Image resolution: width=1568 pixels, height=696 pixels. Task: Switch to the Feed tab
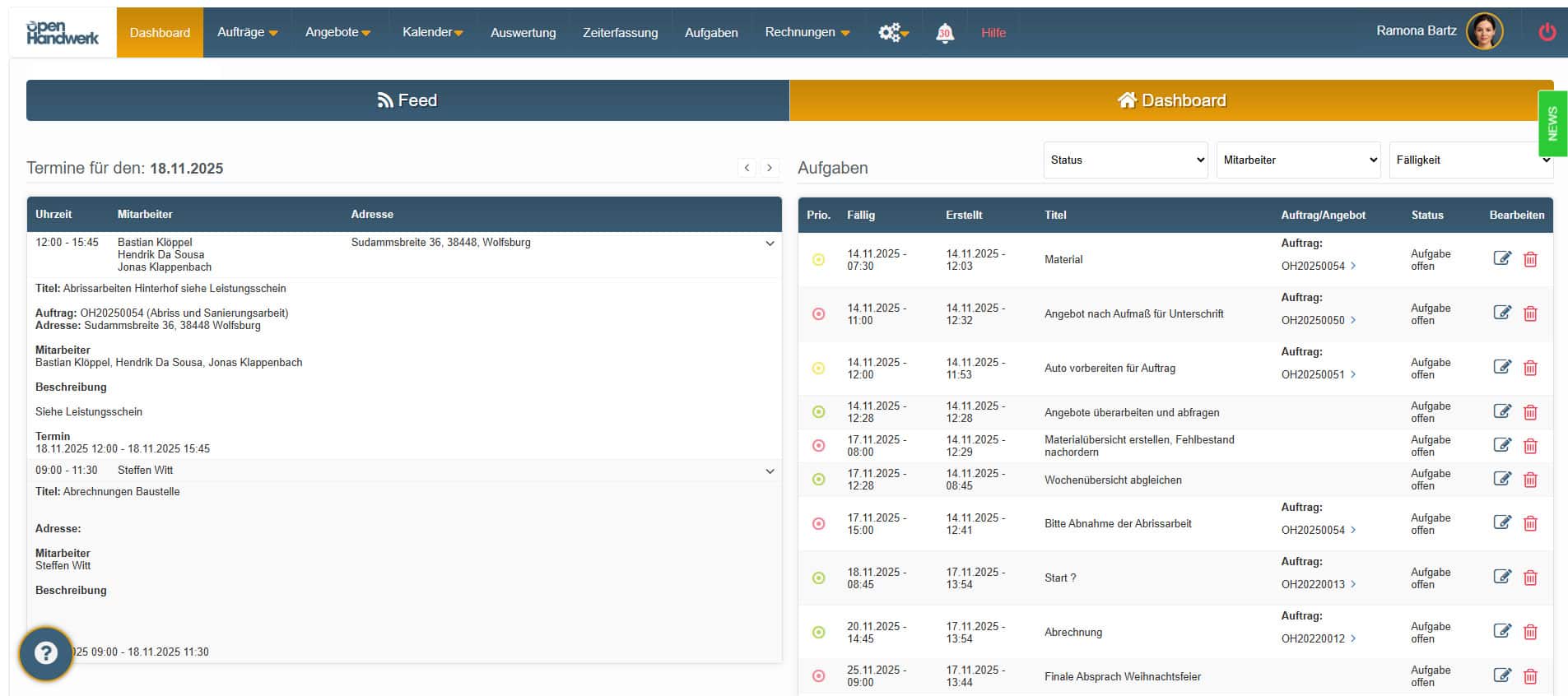point(407,100)
